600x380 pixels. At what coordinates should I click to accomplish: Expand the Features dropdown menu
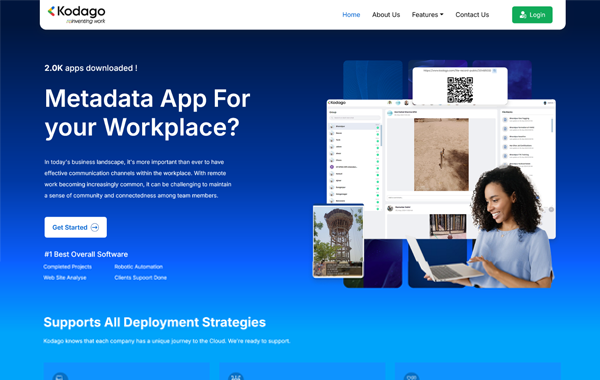tap(427, 15)
